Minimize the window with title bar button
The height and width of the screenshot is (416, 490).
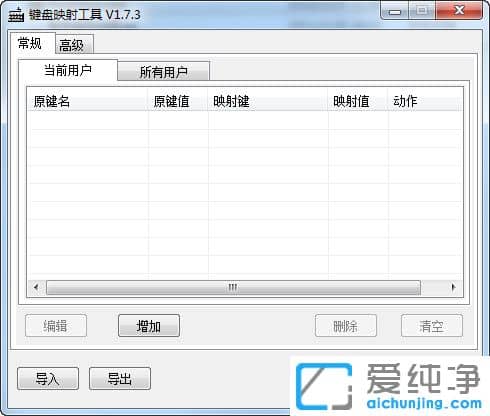coord(395,12)
